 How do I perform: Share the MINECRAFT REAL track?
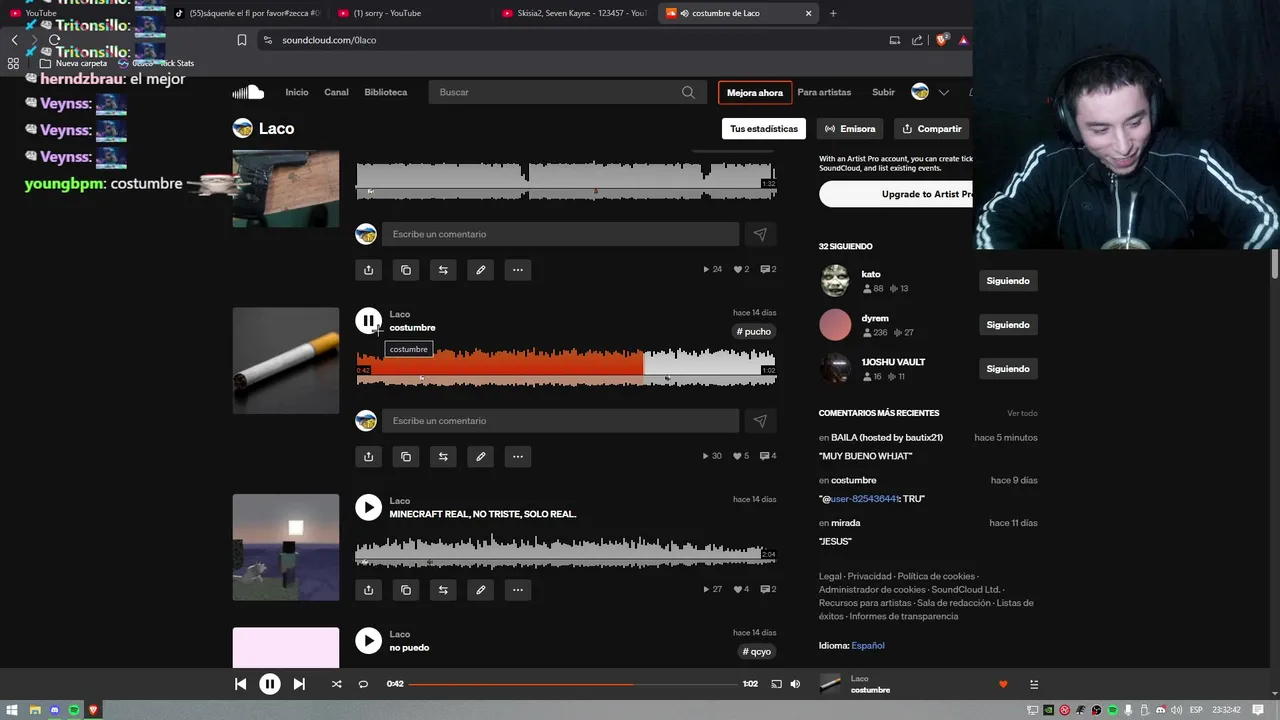coord(368,590)
